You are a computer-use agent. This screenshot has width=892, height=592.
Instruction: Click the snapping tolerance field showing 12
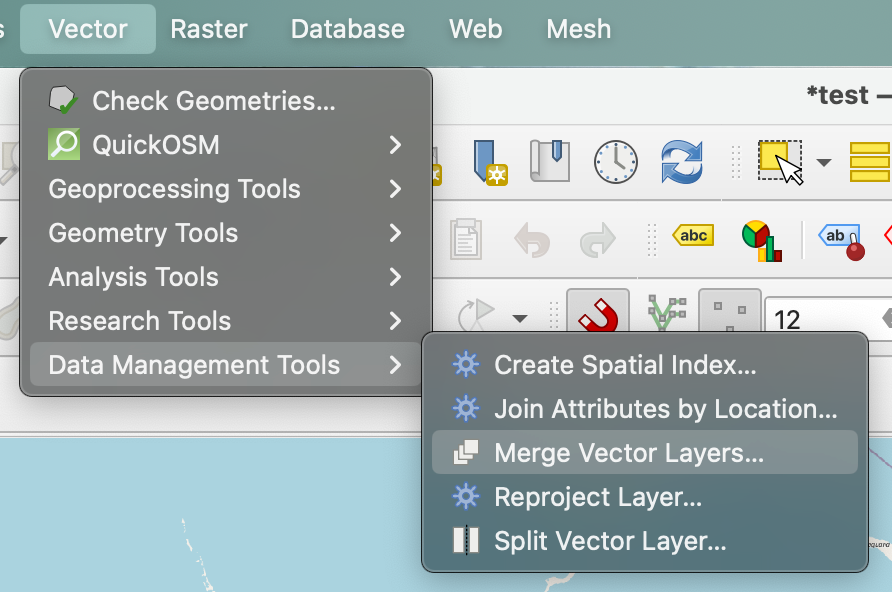[828, 318]
